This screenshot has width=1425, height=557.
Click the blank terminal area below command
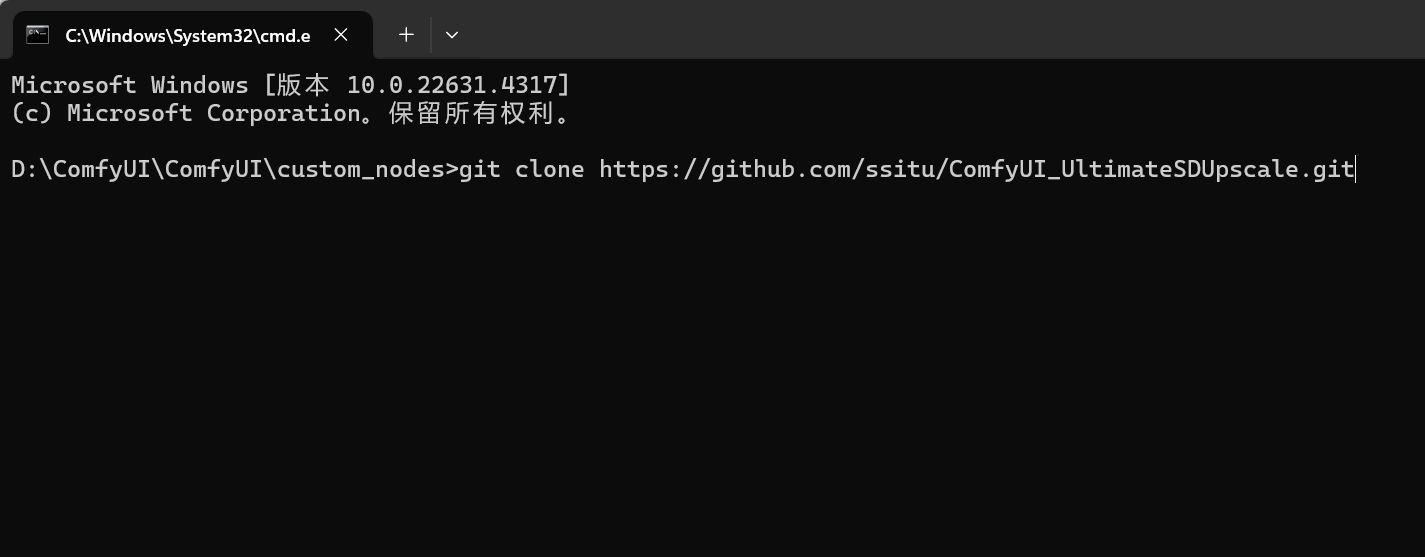click(x=700, y=380)
